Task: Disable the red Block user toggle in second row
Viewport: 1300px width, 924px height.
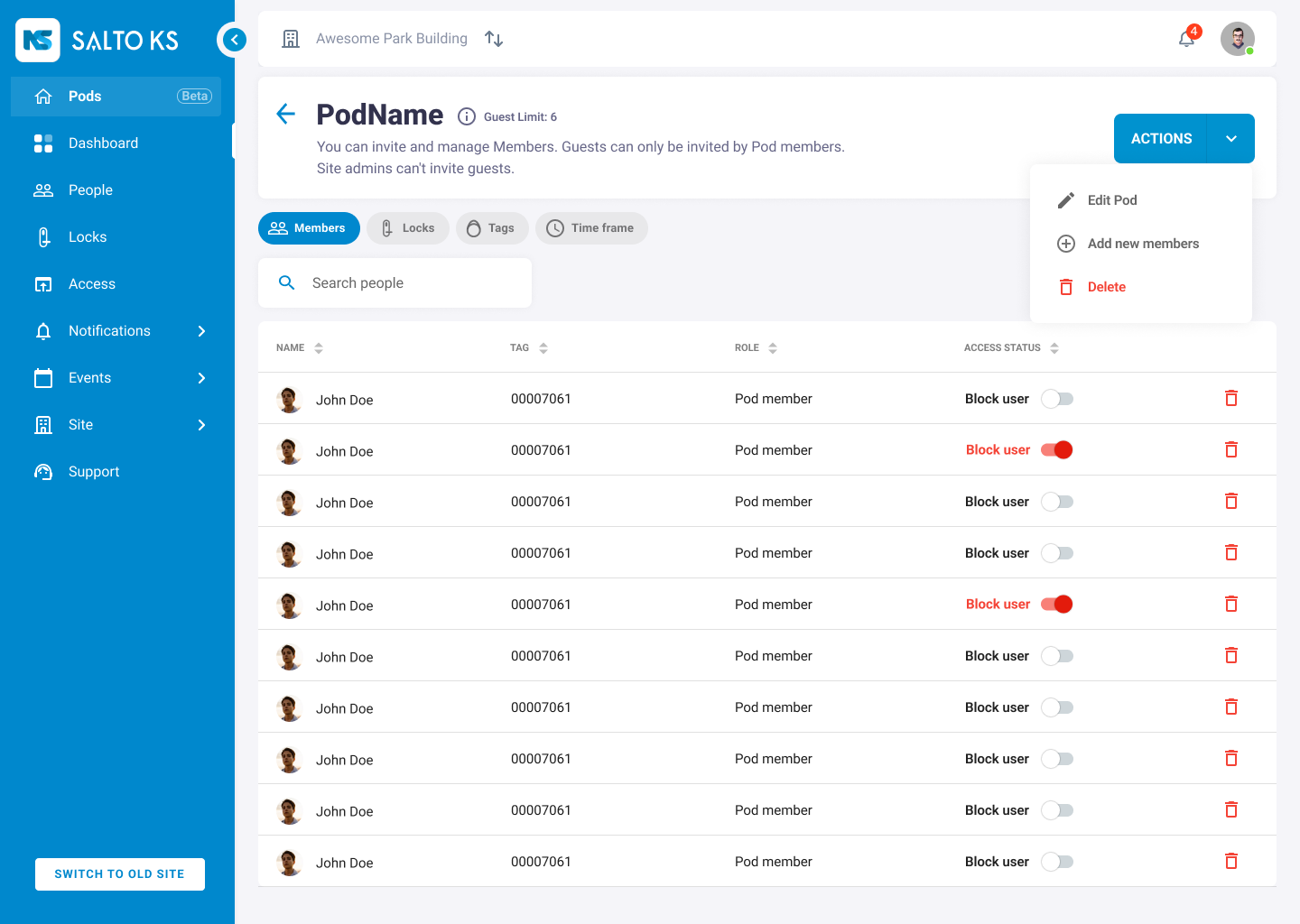Action: click(x=1056, y=450)
